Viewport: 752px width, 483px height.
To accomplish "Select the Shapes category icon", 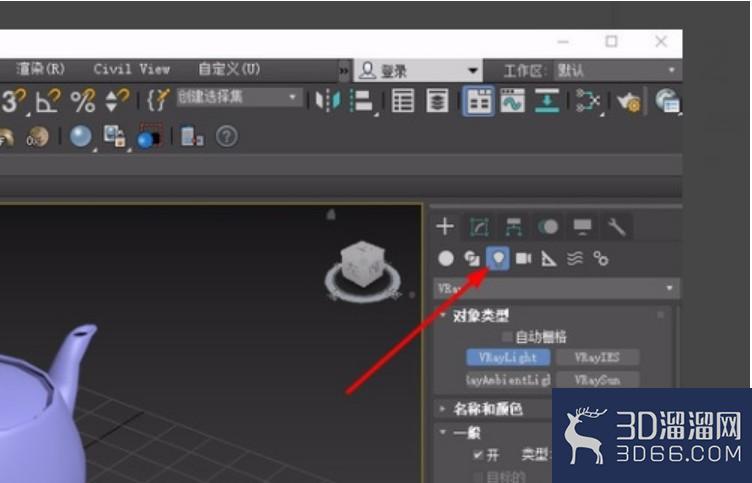I will (472, 259).
